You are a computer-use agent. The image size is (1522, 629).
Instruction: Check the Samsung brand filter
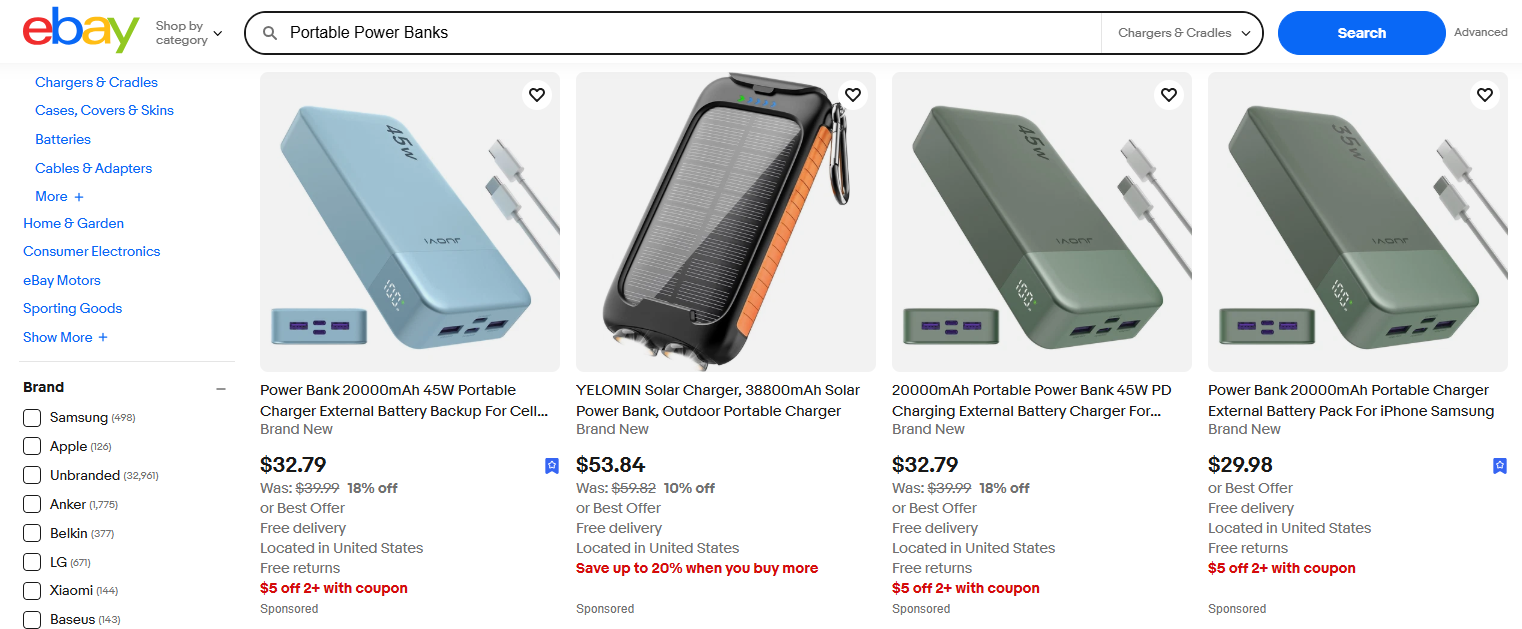pos(31,418)
